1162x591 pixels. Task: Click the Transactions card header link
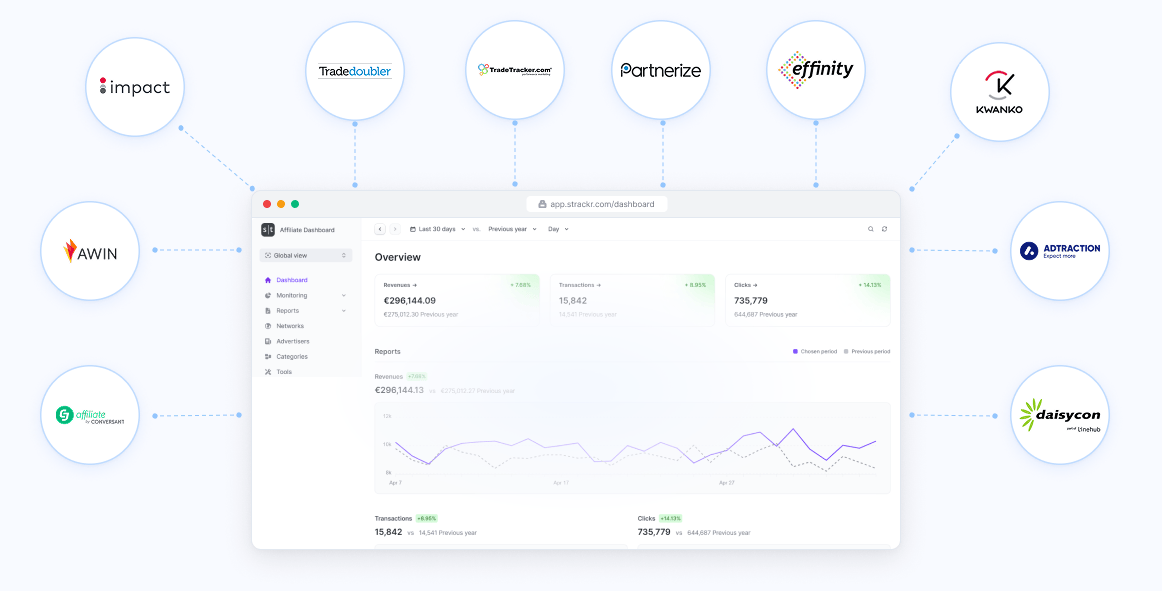[x=580, y=285]
